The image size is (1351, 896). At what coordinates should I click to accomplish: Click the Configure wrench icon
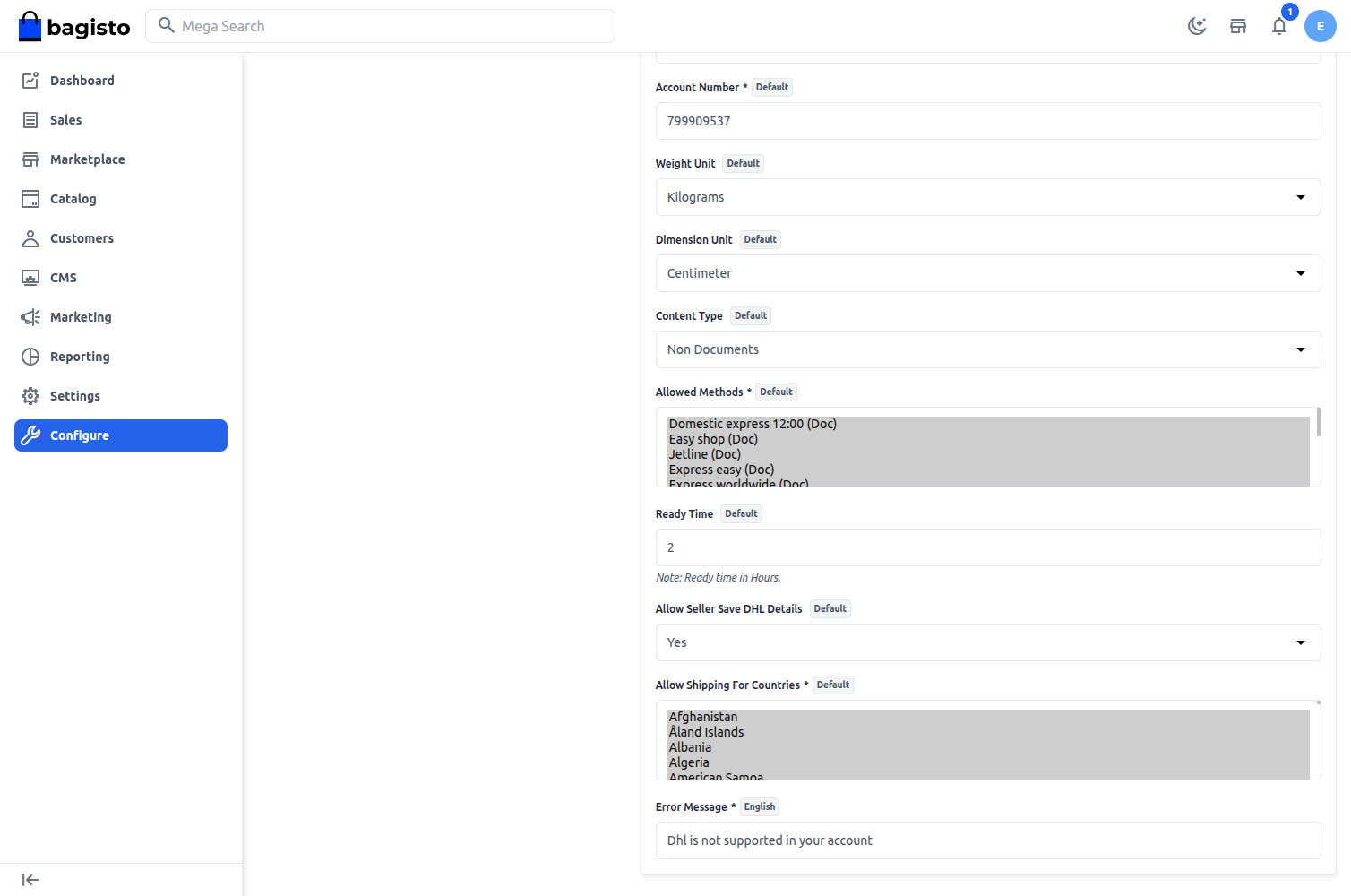pyautogui.click(x=31, y=435)
